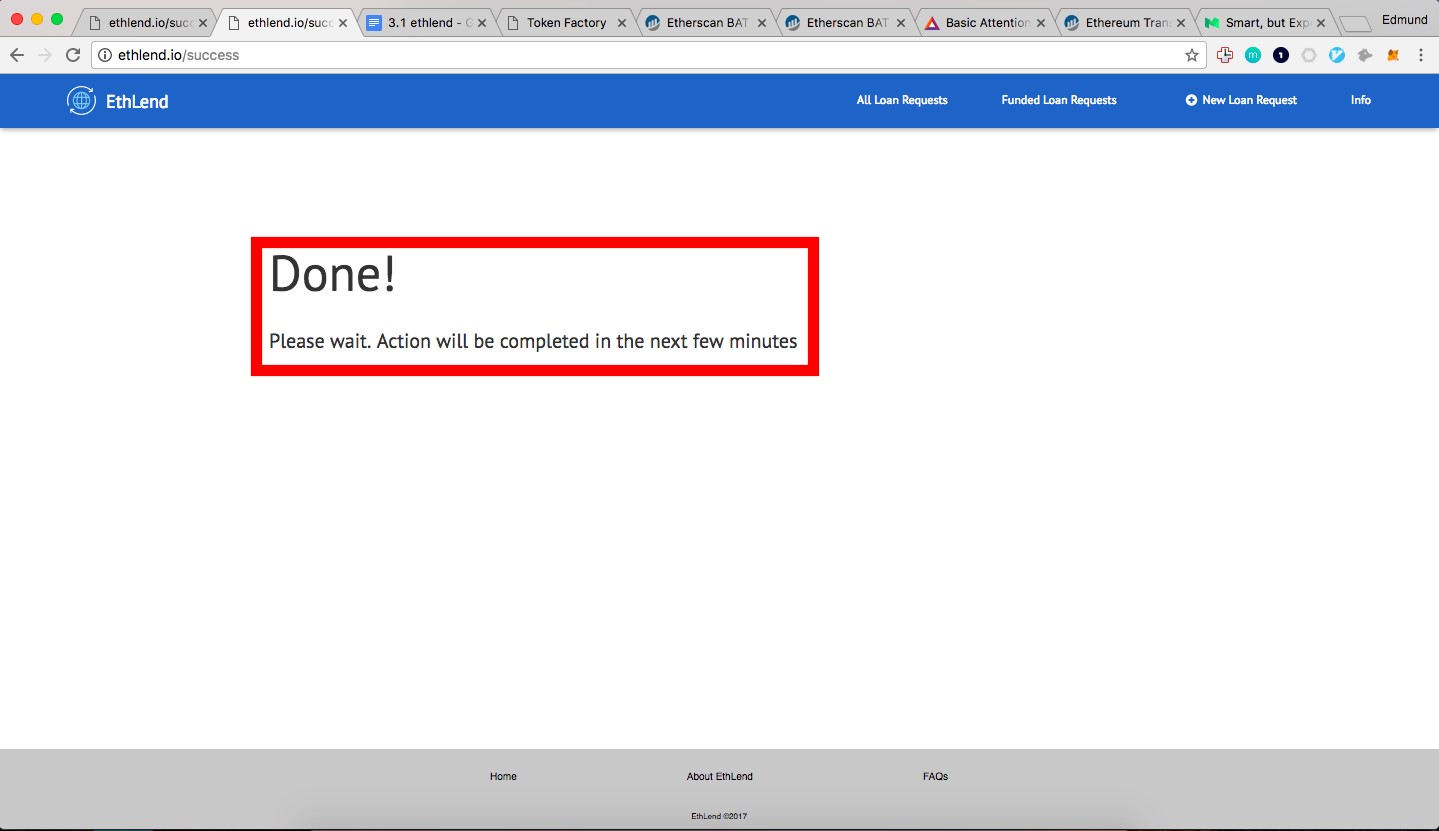Image resolution: width=1439 pixels, height=831 pixels.
Task: Switch to the 3.1 ethlend Google Docs tab
Action: (x=426, y=23)
